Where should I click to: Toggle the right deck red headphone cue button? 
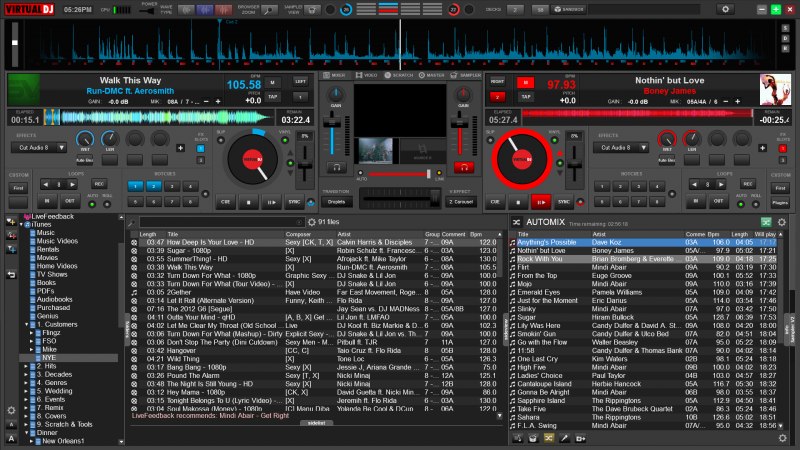pos(464,167)
